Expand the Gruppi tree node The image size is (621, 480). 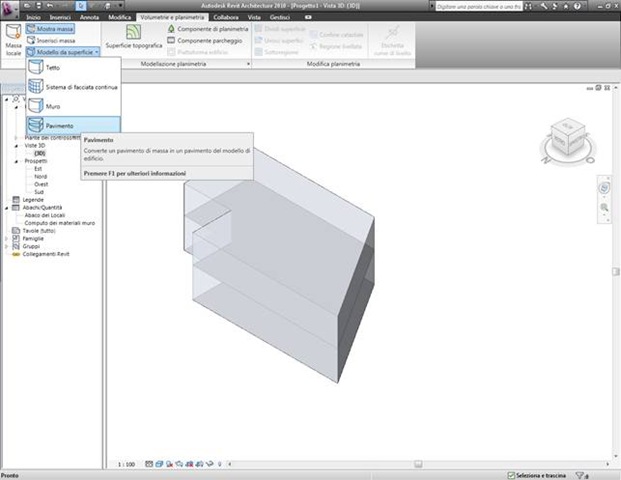(x=6, y=246)
